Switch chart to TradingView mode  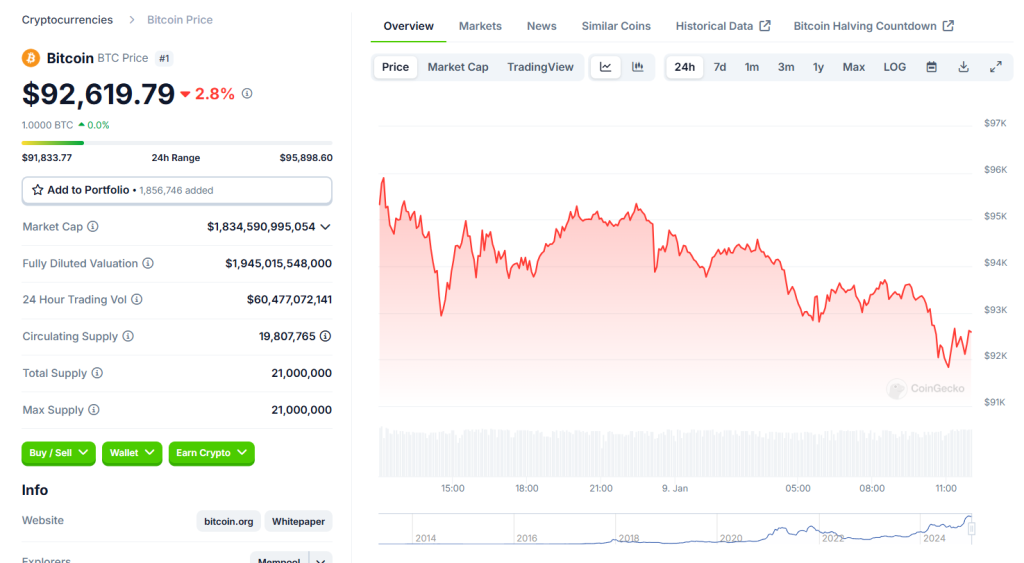pos(540,67)
